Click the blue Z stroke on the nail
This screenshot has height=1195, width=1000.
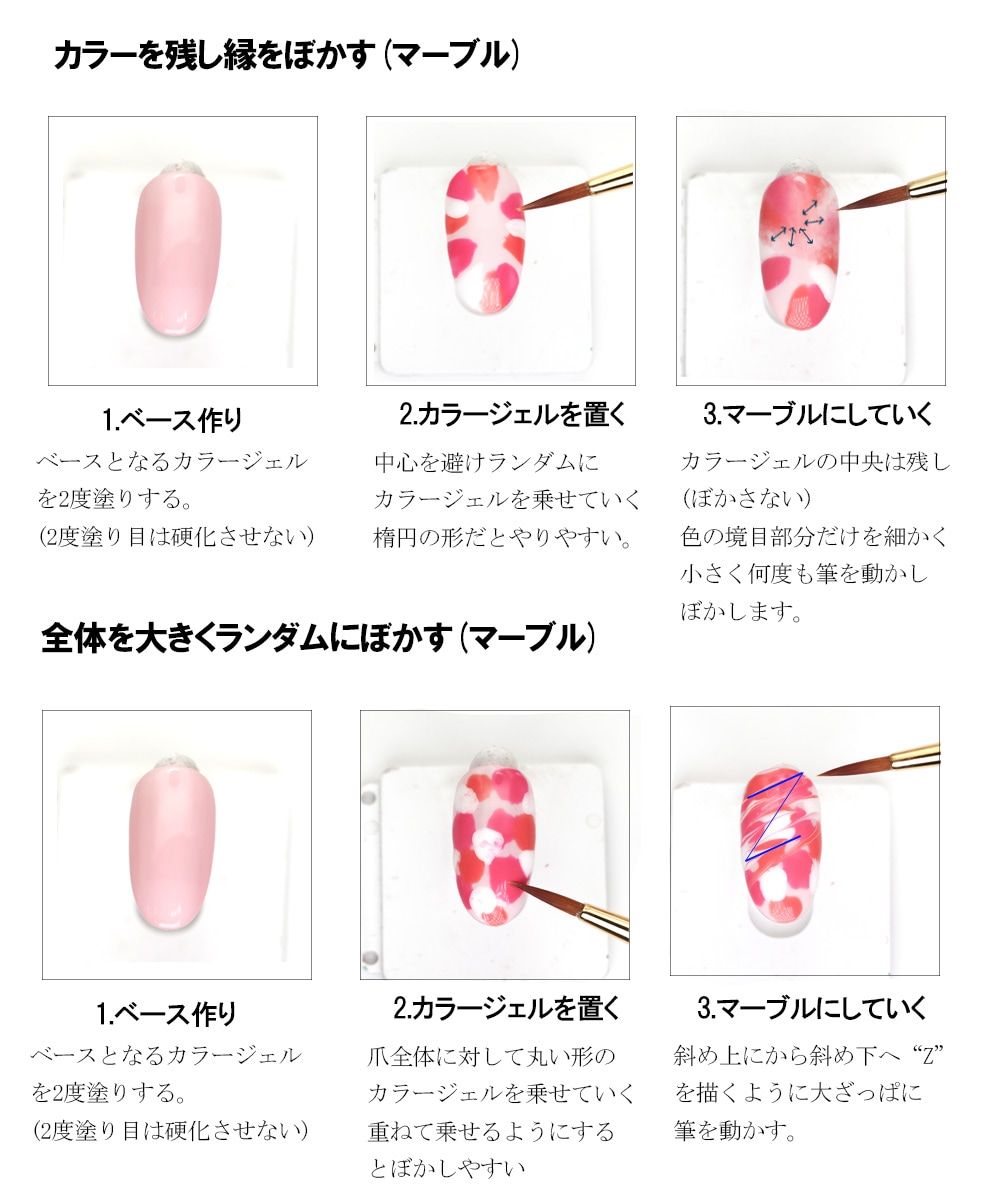click(774, 817)
